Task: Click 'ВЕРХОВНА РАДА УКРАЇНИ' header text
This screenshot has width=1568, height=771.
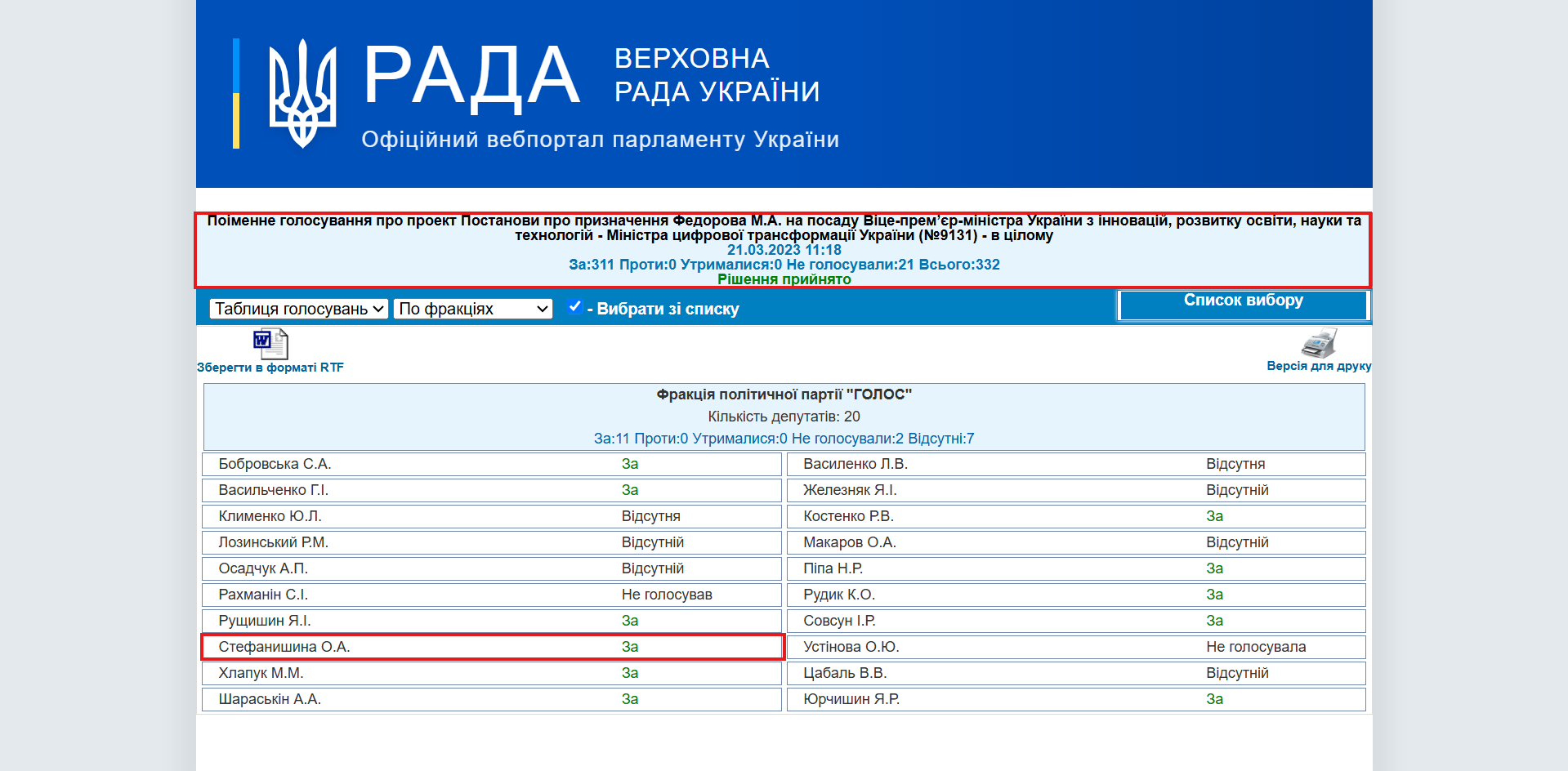Action: pyautogui.click(x=717, y=75)
